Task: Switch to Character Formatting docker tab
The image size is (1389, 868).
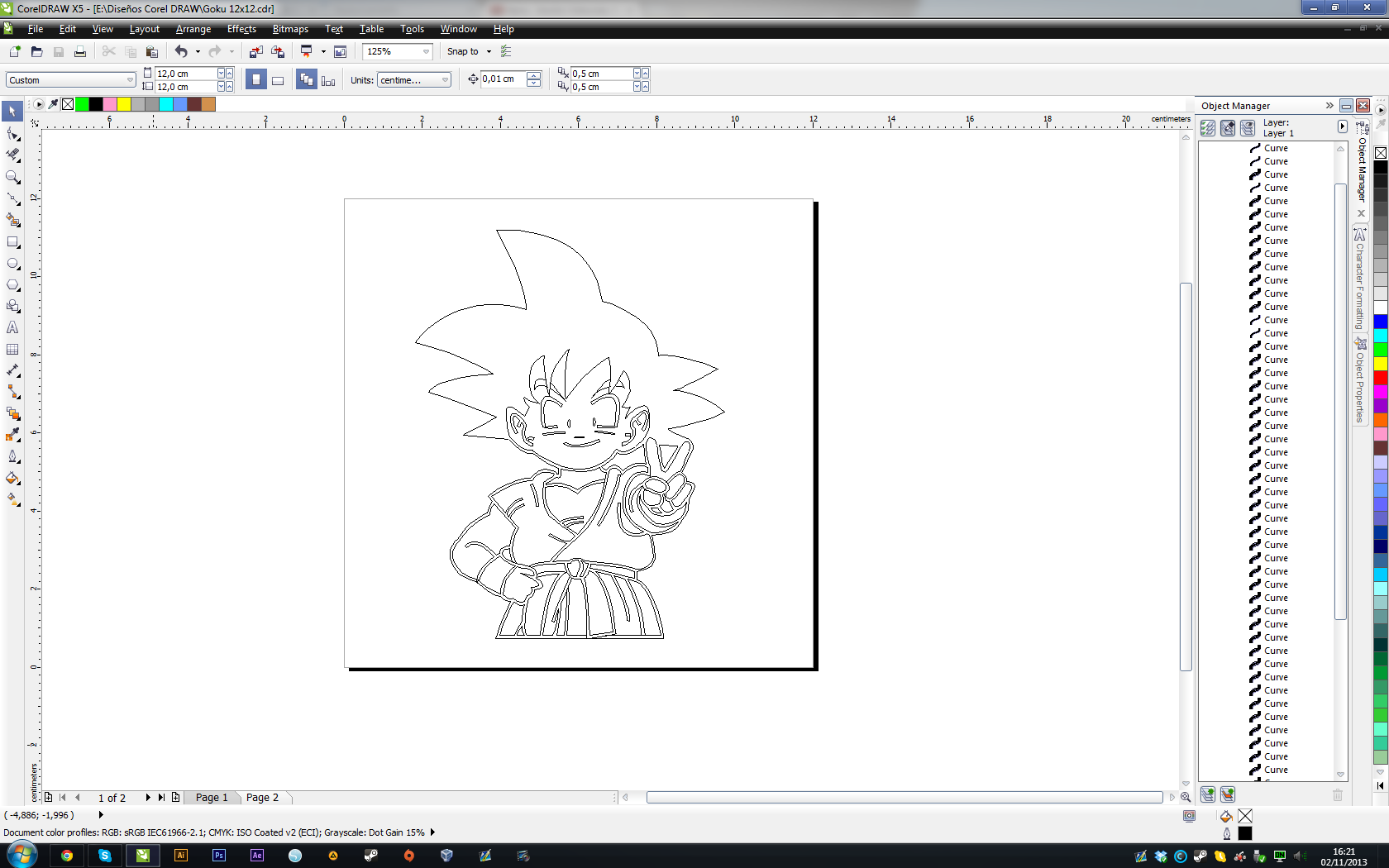Action: coord(1359,278)
